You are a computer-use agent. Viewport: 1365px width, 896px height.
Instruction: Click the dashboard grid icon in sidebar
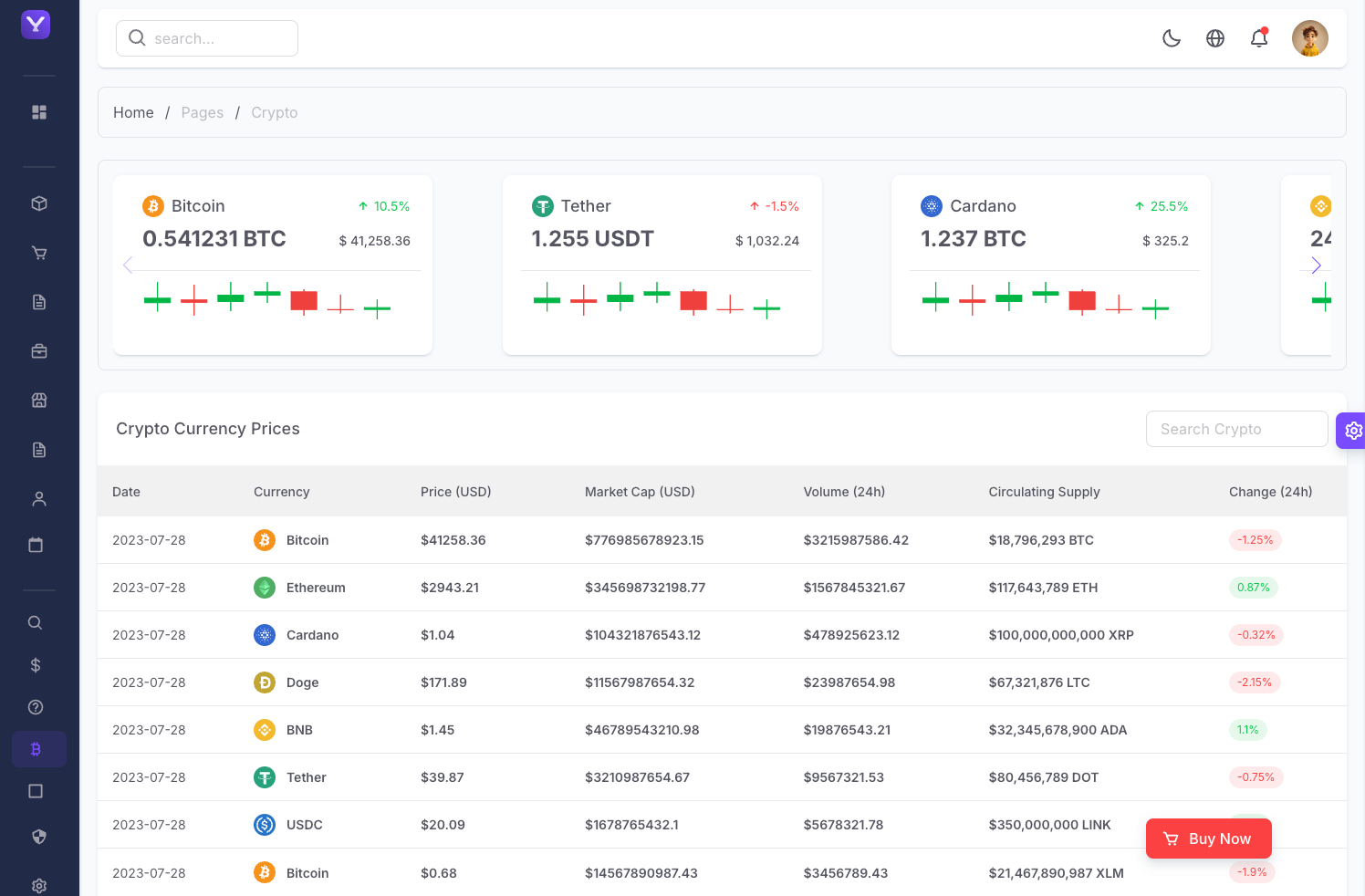(39, 112)
